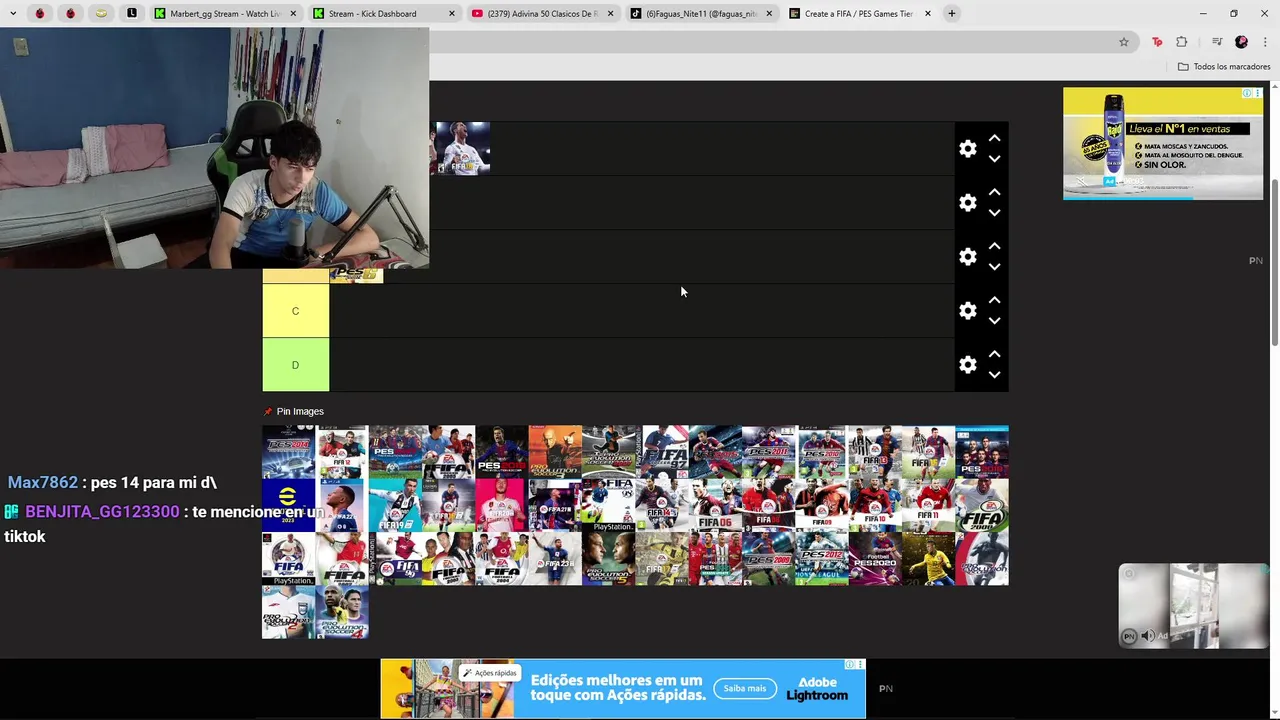The height and width of the screenshot is (720, 1280).
Task: Move the C tier row up
Action: tap(994, 300)
